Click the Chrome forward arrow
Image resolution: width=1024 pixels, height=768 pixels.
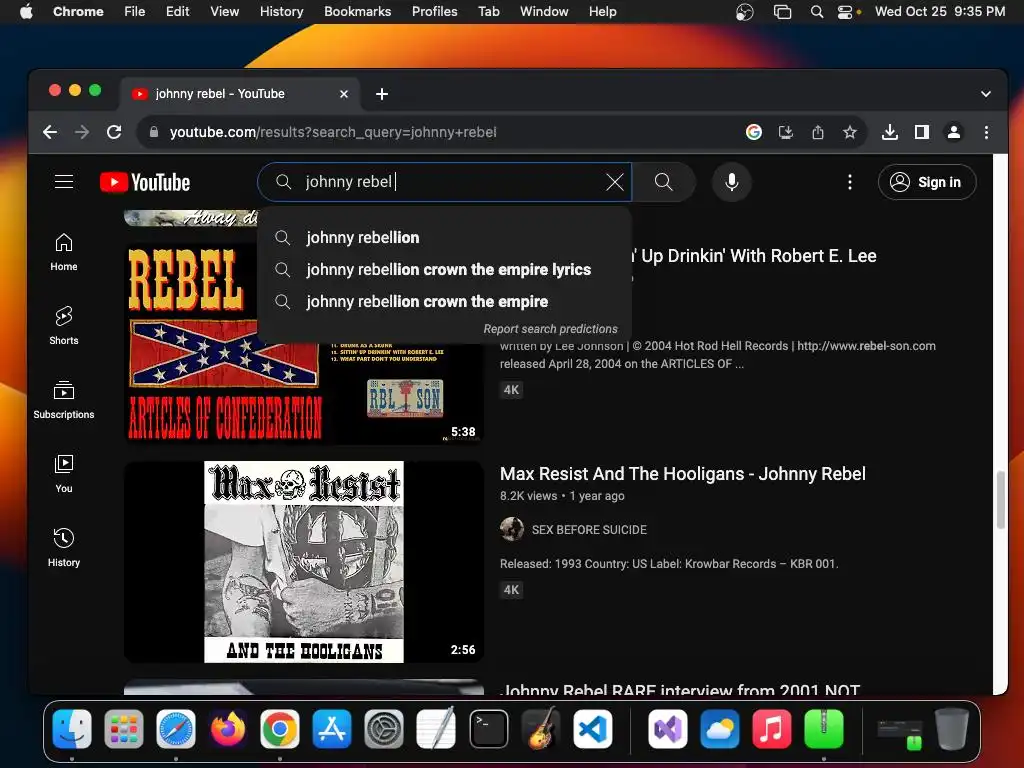pos(82,133)
